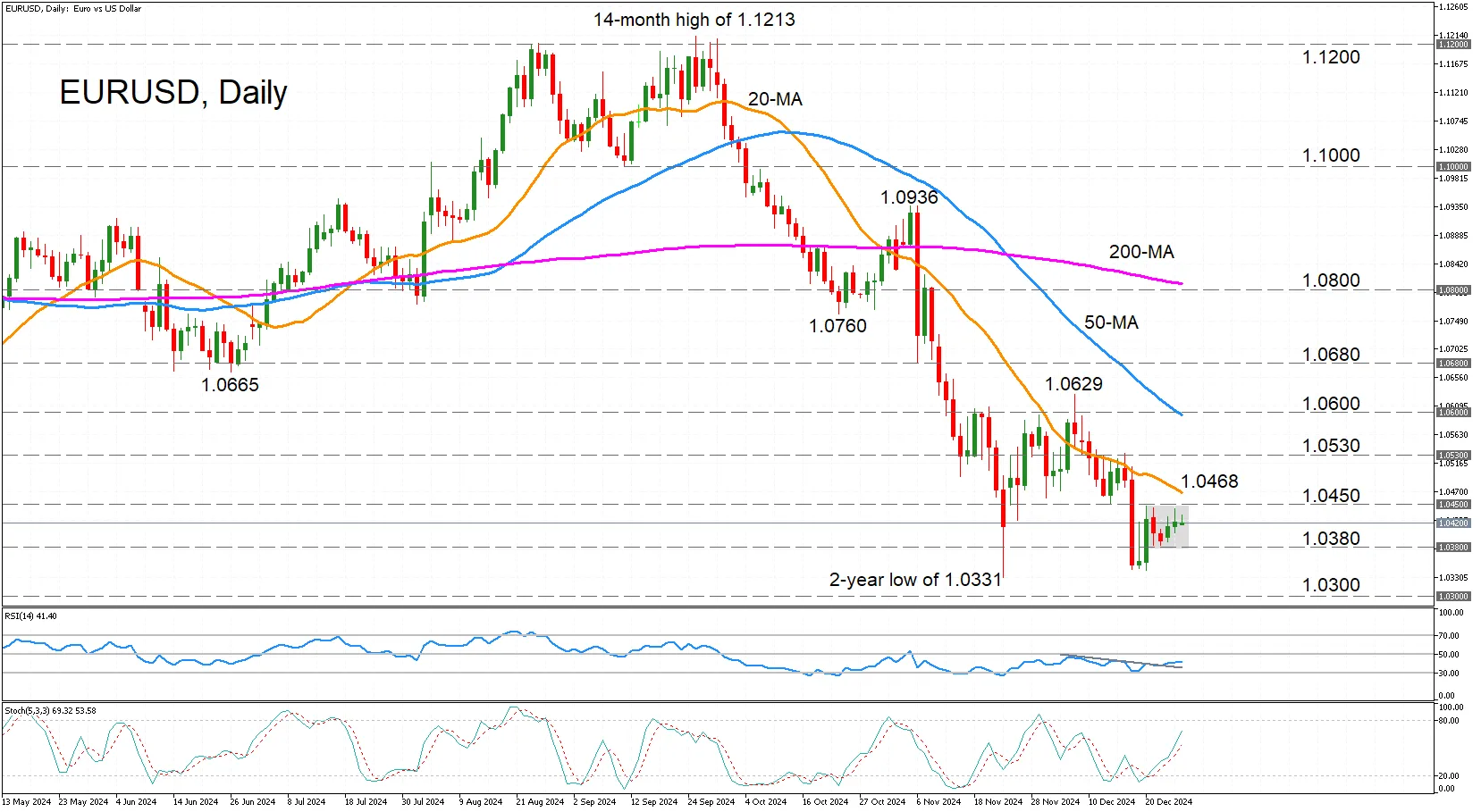
Task: Click the 13 May 2024 date on time axis
Action: click(x=27, y=801)
